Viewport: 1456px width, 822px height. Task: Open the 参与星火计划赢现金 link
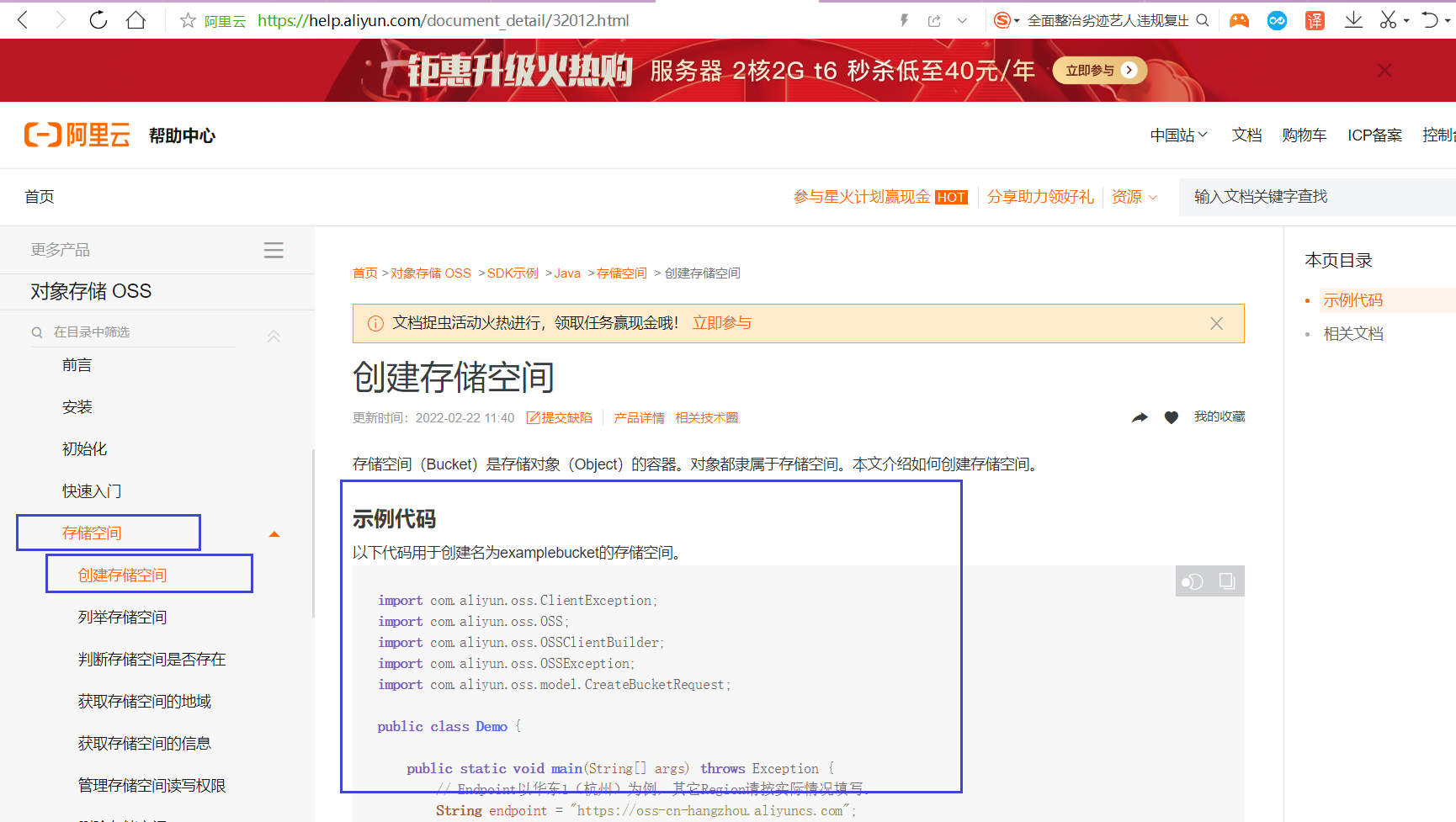[x=862, y=196]
